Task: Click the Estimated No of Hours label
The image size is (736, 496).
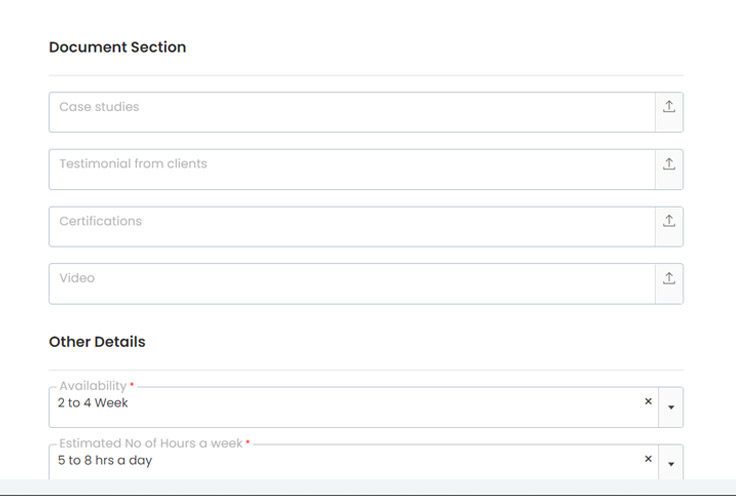Action: pos(150,443)
